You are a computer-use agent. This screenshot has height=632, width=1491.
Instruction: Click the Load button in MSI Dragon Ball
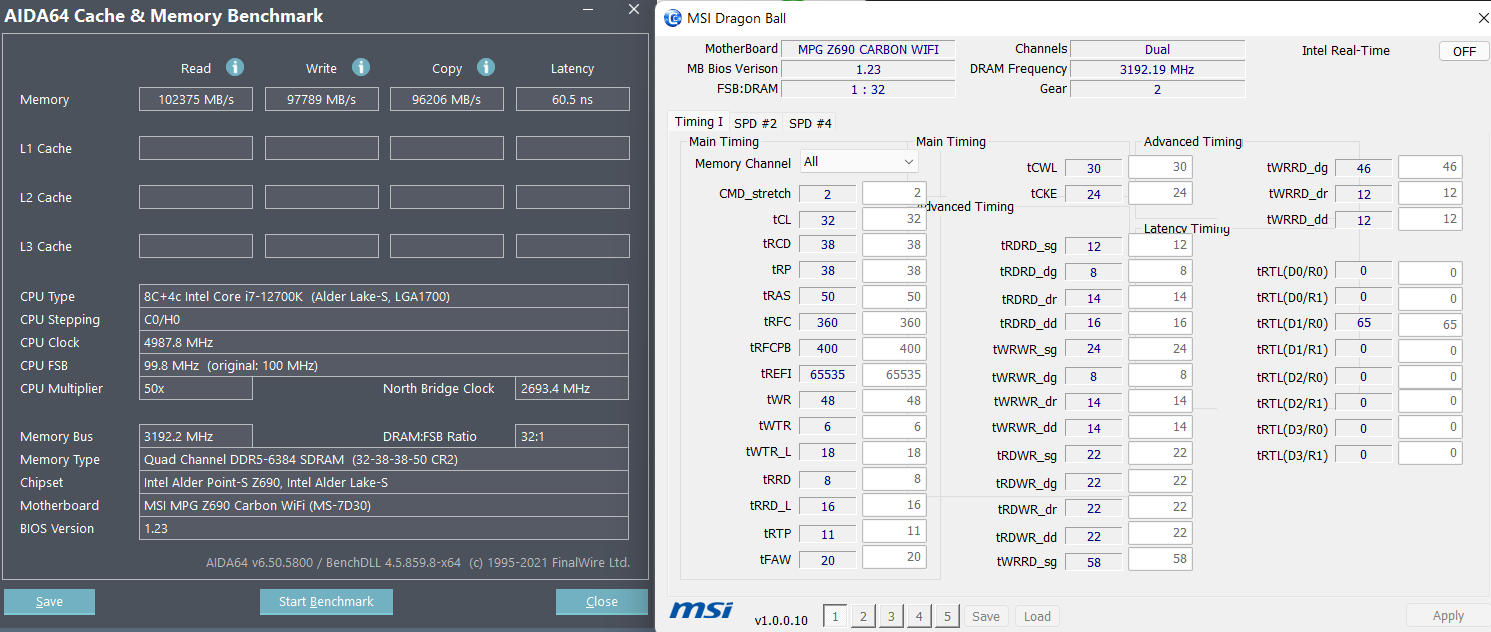(1037, 616)
